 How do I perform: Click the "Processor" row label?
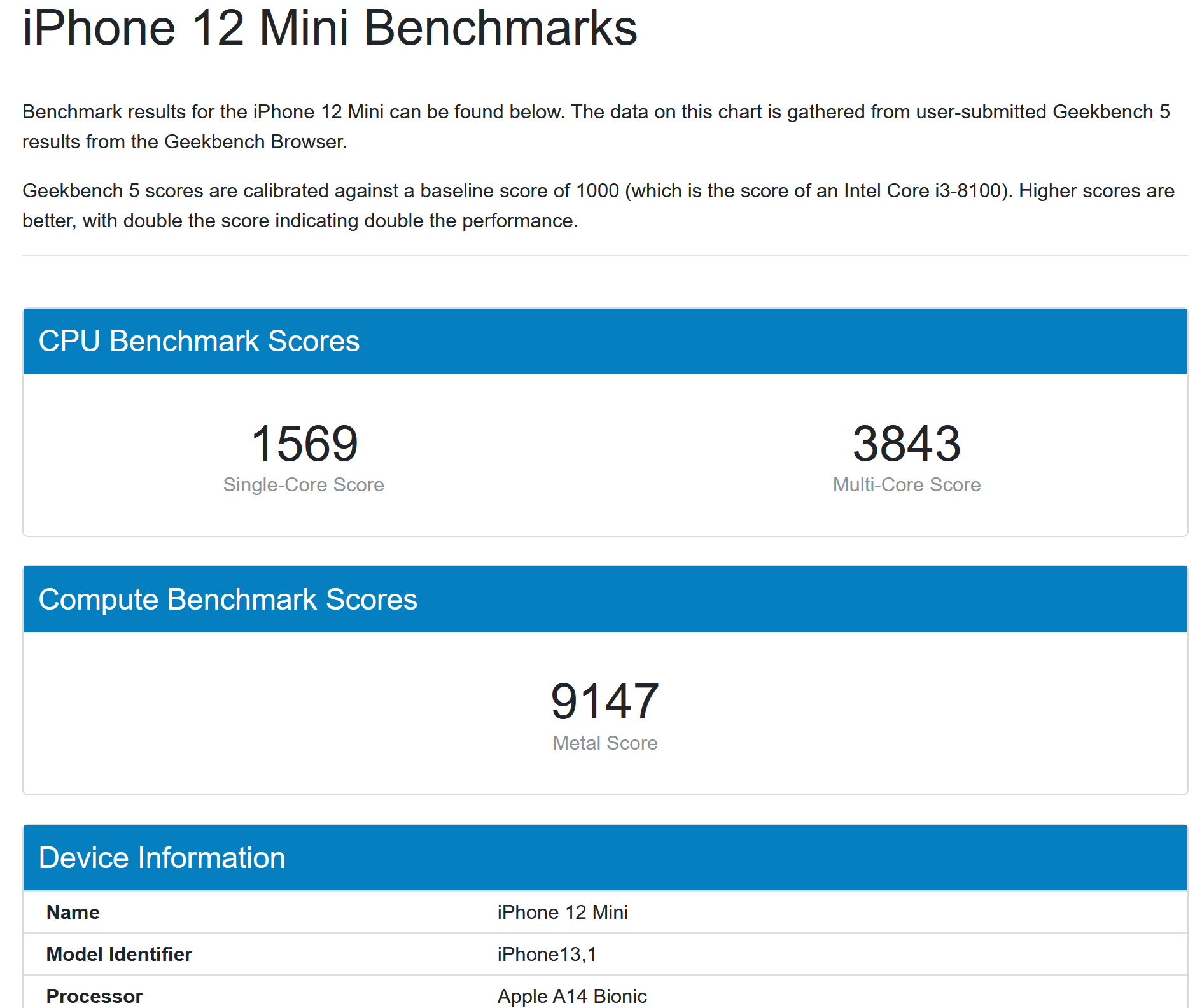coord(94,996)
